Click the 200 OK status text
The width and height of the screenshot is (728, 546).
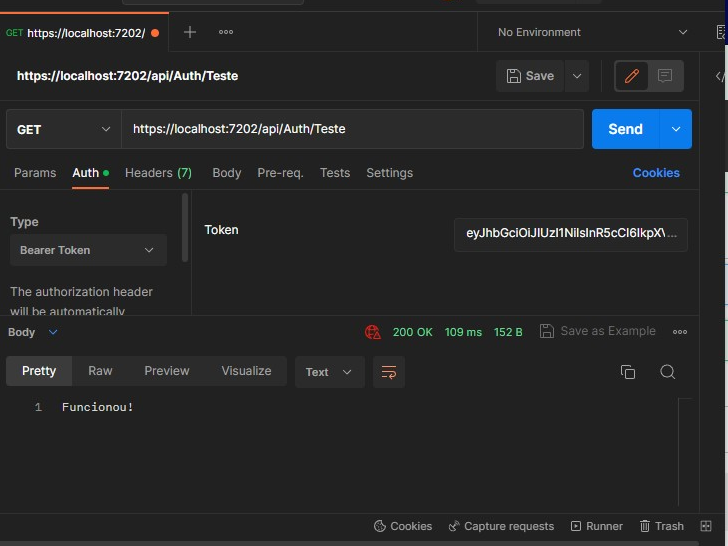412,332
